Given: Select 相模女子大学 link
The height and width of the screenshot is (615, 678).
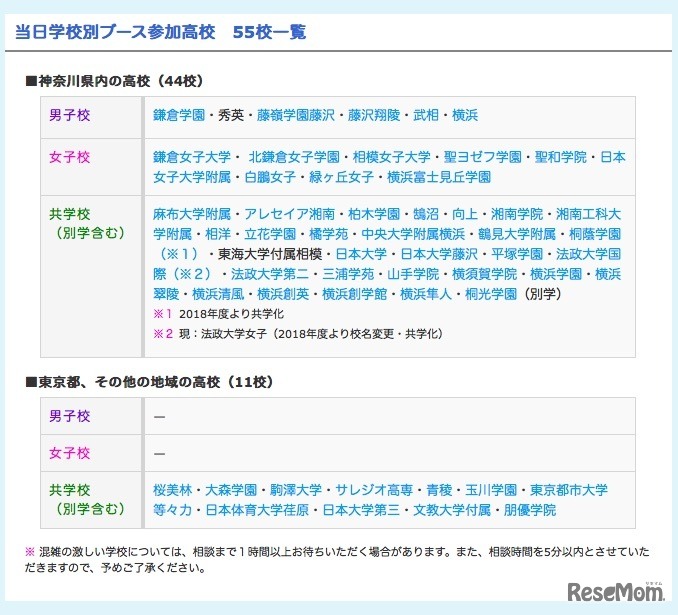Looking at the screenshot, I should [x=392, y=157].
